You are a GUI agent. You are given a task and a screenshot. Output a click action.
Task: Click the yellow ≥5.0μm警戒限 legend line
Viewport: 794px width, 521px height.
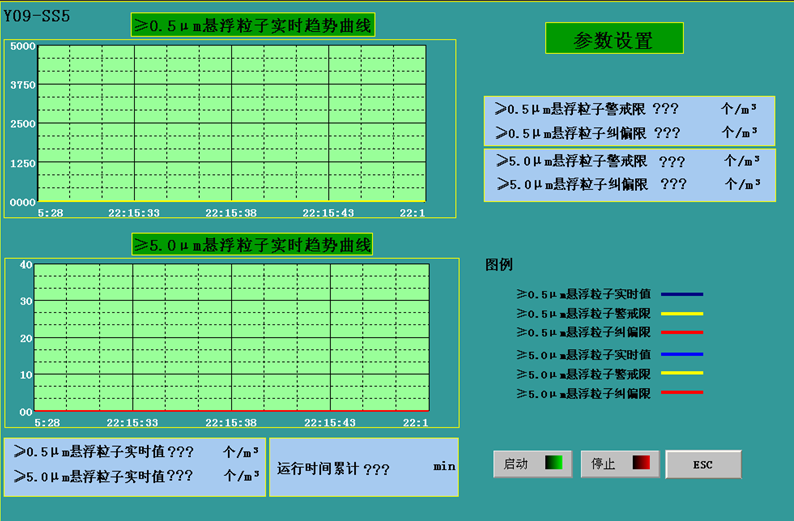[682, 373]
